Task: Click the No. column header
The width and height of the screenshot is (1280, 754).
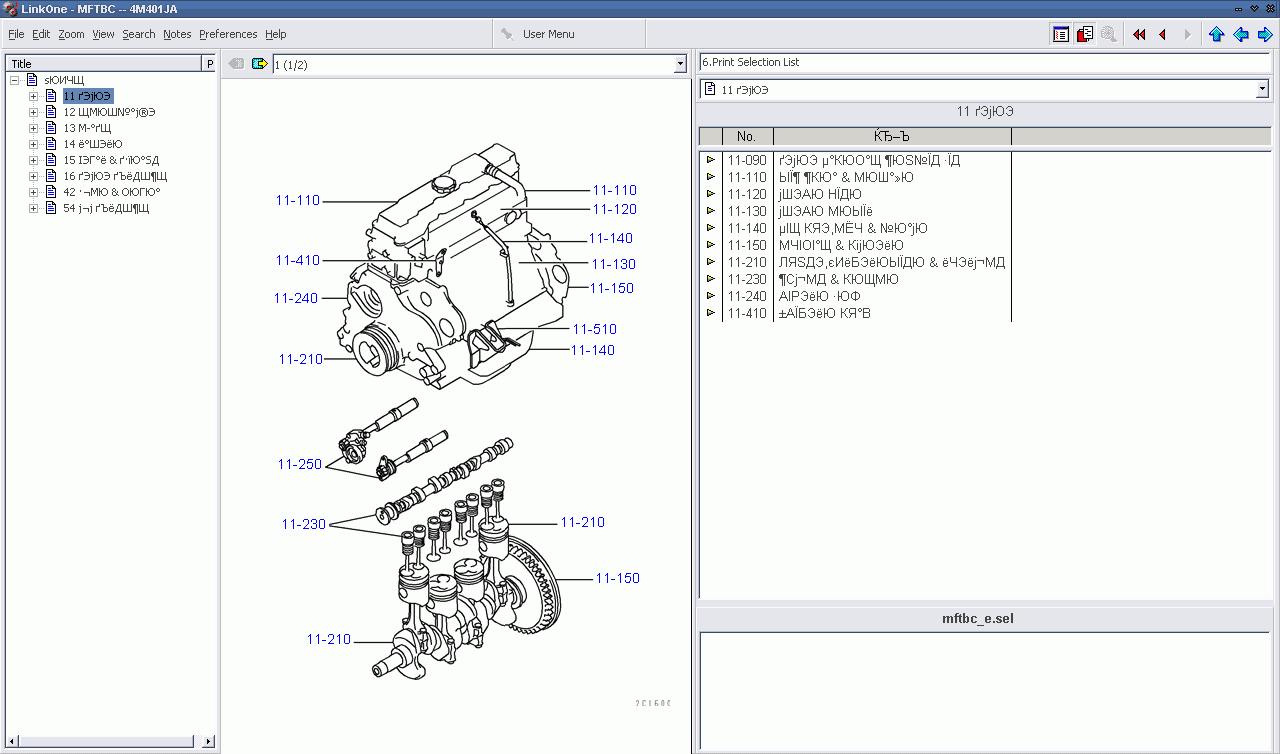Action: 746,136
